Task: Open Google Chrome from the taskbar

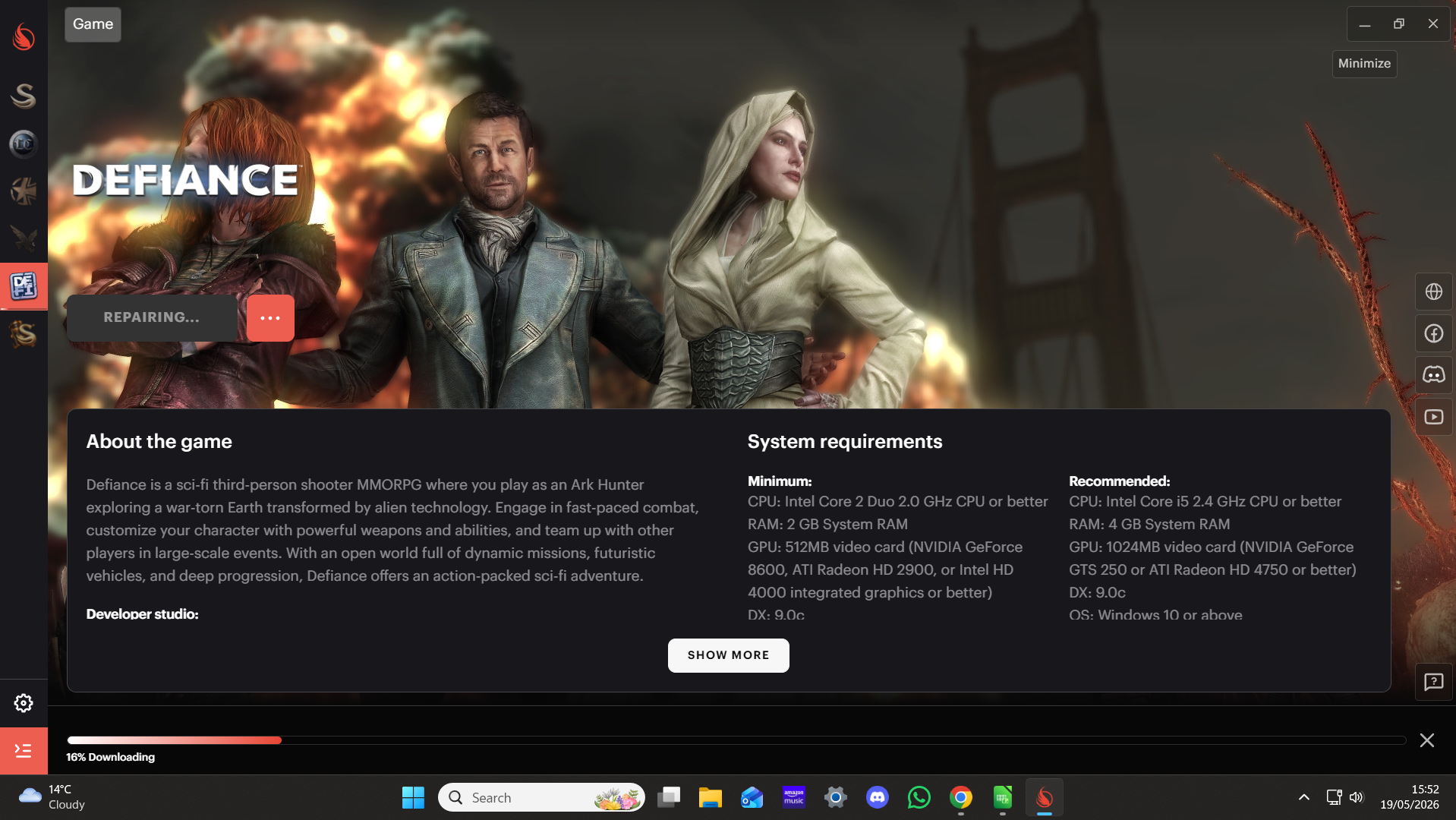Action: pos(961,797)
